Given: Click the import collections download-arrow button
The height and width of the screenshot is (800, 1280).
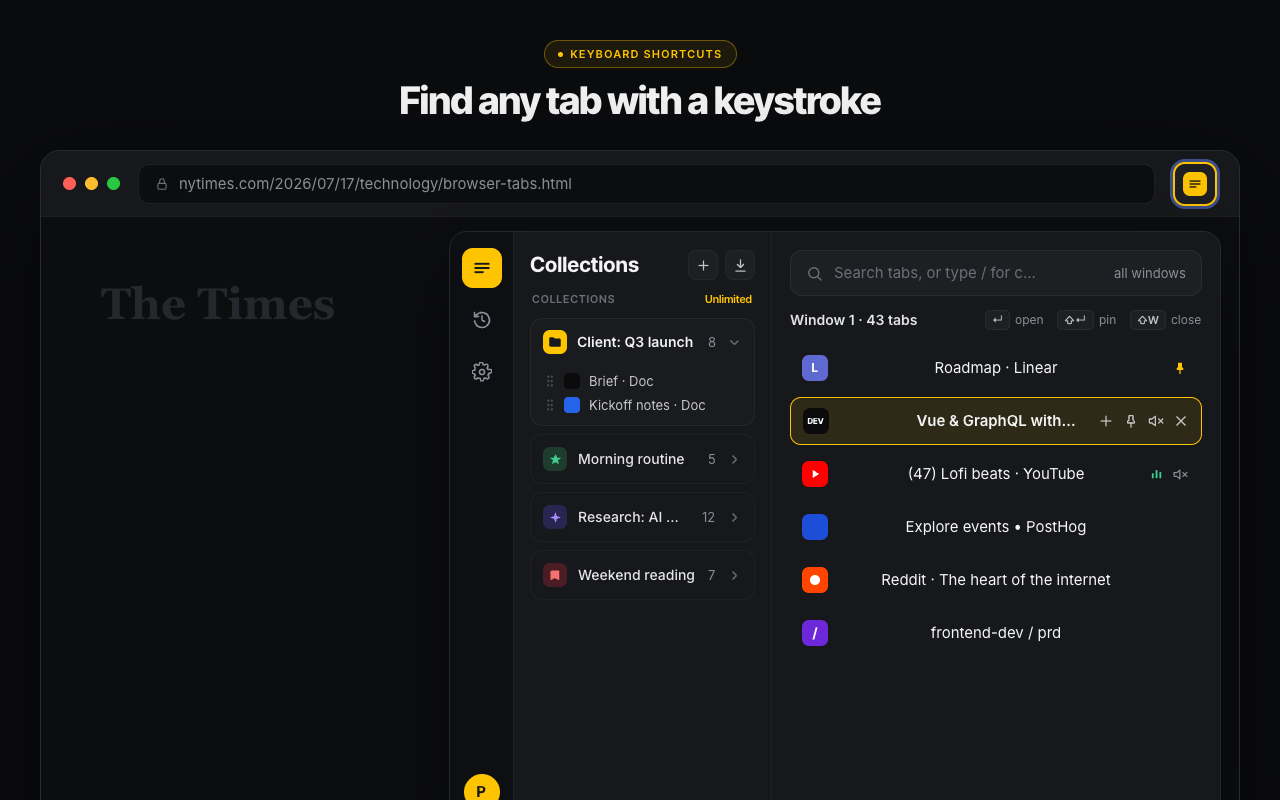Looking at the screenshot, I should (740, 265).
